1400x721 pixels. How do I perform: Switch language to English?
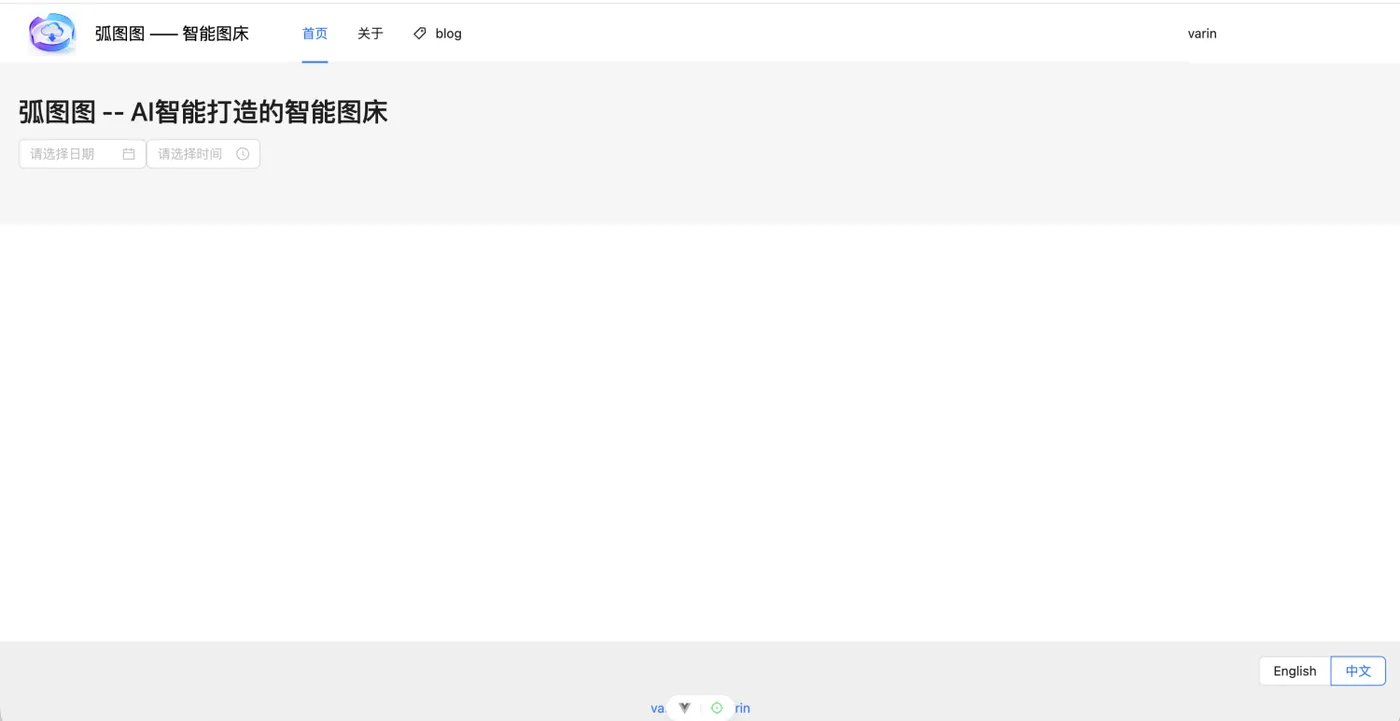1295,671
